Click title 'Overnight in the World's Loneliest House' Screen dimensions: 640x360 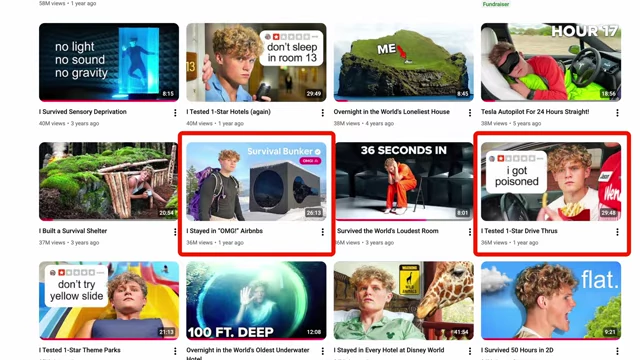391,112
